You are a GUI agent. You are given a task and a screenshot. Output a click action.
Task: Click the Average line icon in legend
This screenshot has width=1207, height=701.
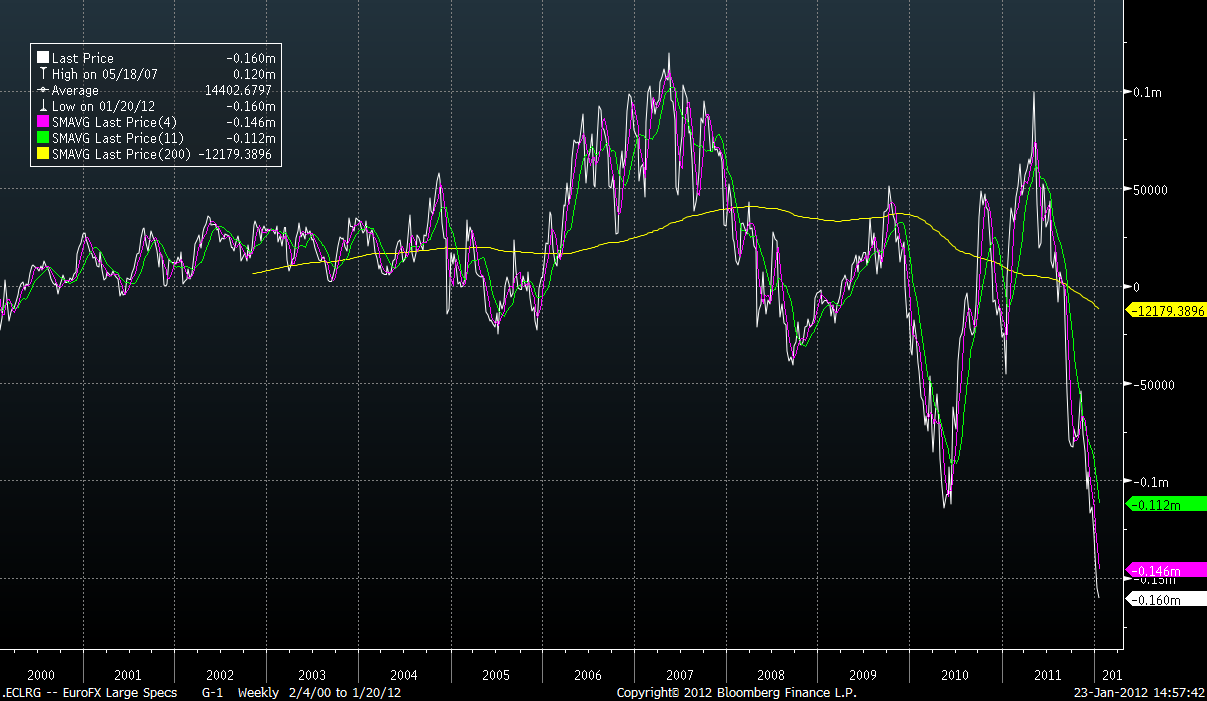pyautogui.click(x=43, y=91)
